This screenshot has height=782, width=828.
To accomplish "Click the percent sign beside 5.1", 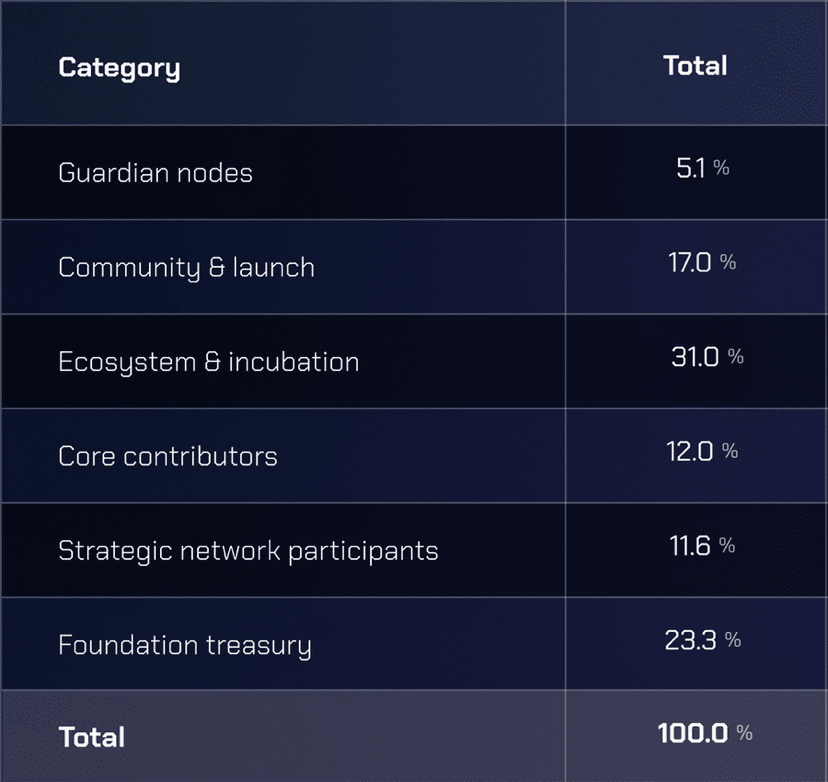I will coord(722,169).
